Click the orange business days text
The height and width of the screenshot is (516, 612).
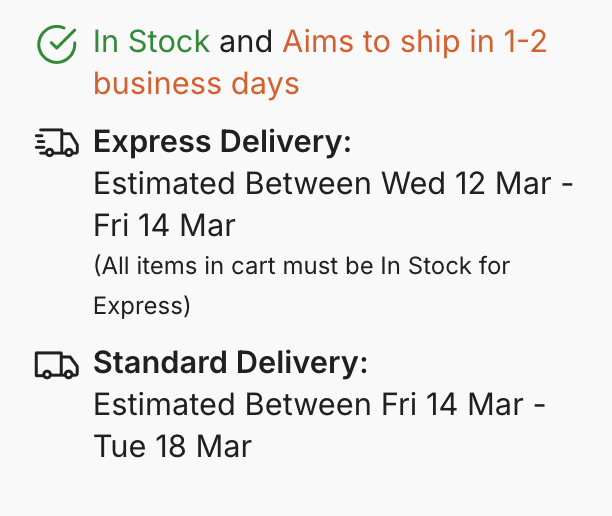tap(196, 84)
